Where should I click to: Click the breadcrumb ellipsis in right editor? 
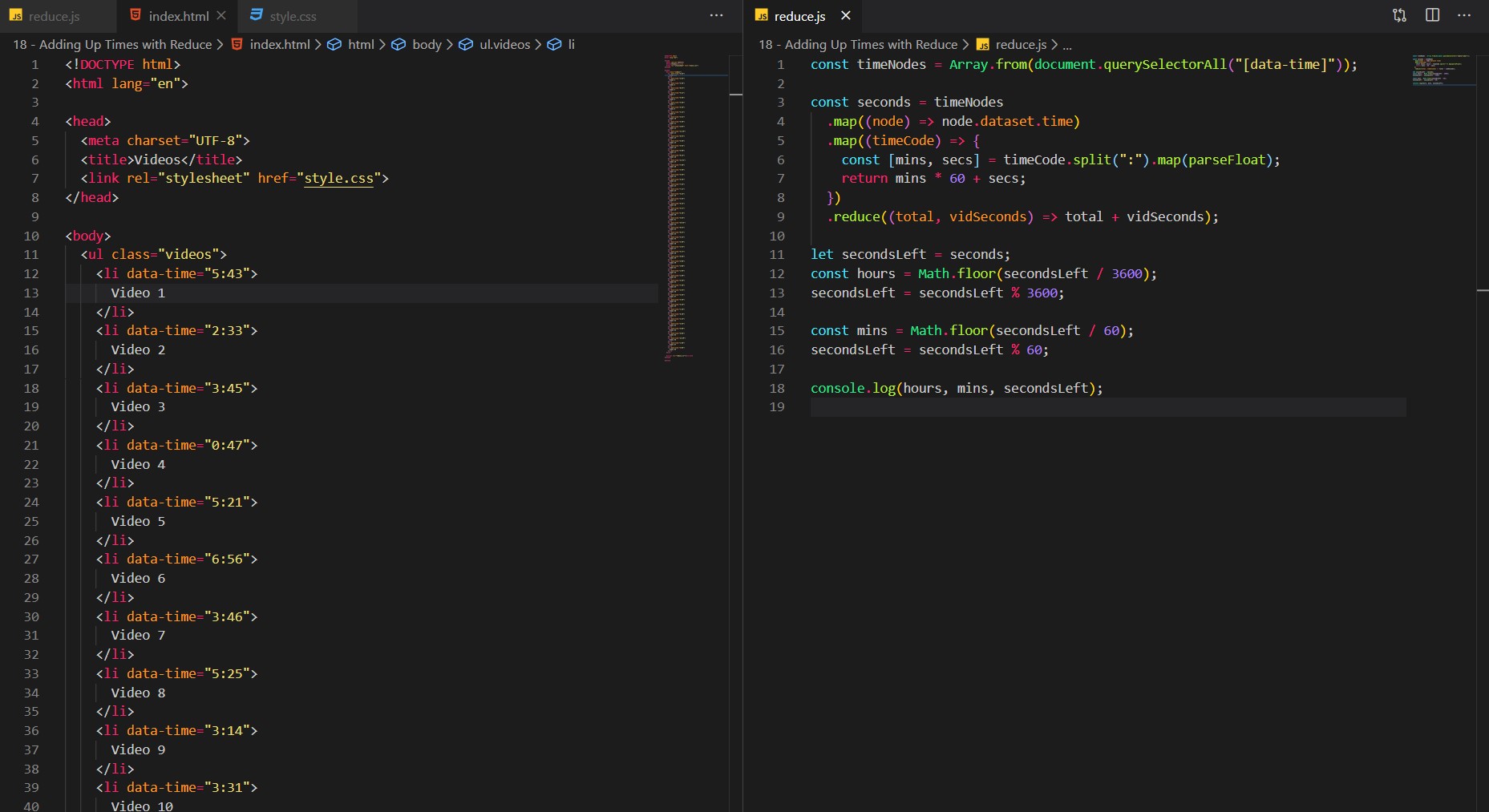1067,45
